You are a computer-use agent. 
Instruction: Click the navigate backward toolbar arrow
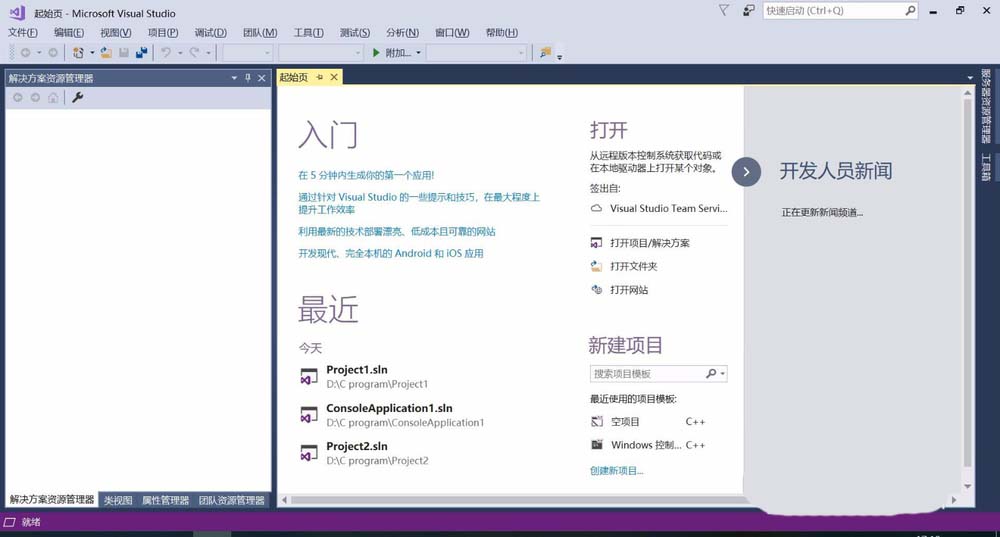[26, 53]
